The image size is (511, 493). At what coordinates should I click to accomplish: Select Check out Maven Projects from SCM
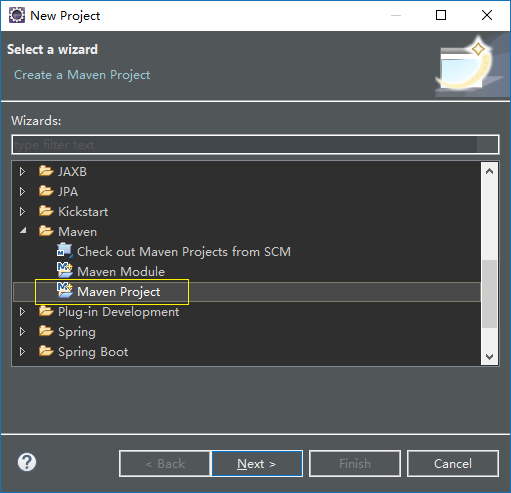click(x=184, y=252)
